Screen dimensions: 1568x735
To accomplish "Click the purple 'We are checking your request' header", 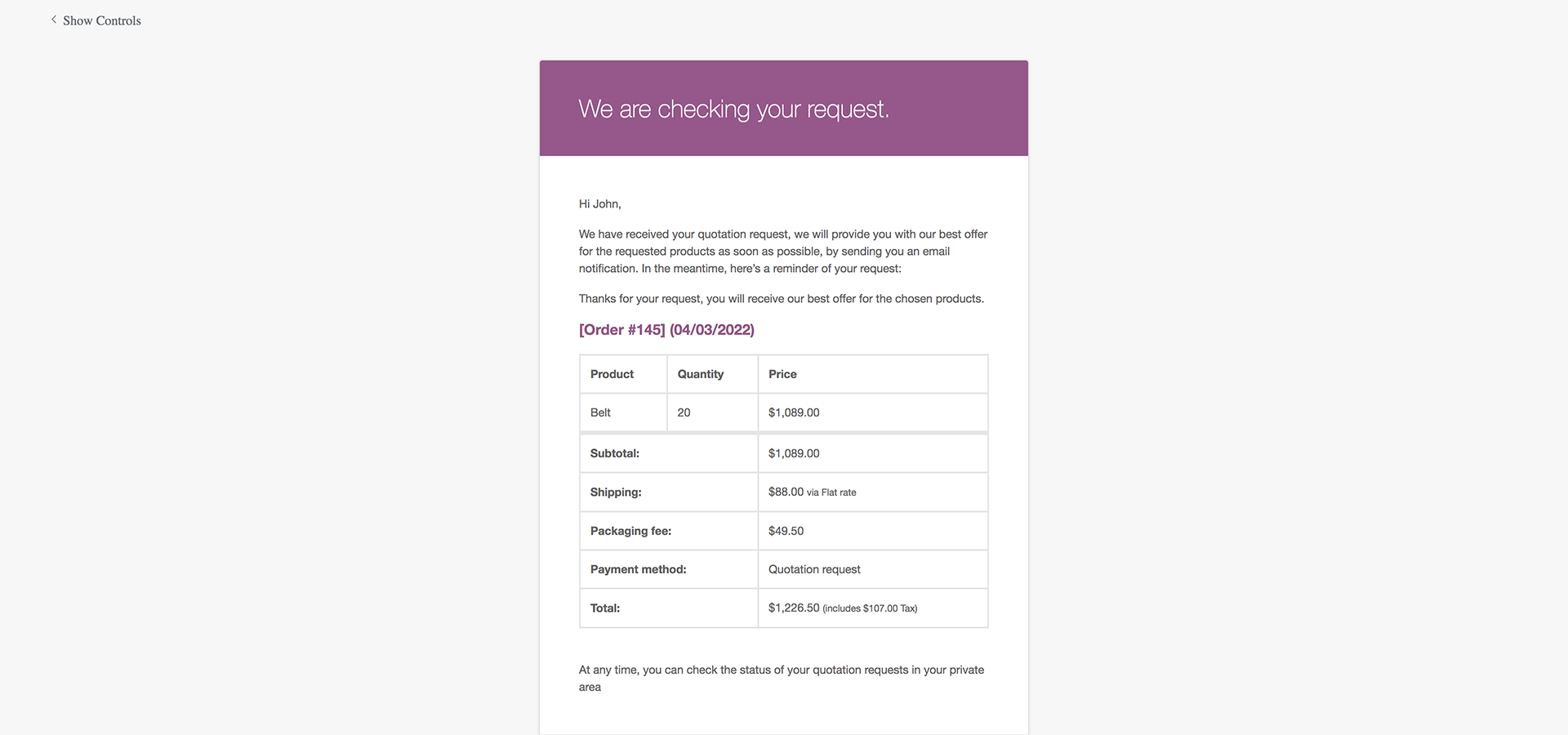I will 733,109.
